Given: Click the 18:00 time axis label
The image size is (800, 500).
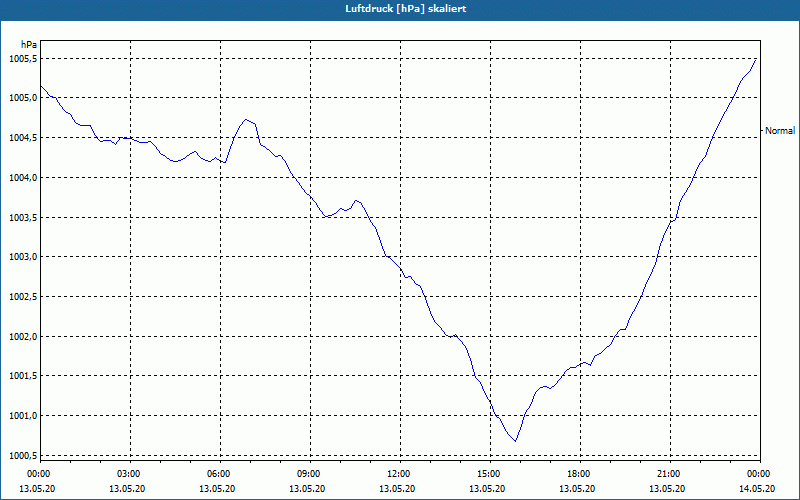Looking at the screenshot, I should 580,474.
